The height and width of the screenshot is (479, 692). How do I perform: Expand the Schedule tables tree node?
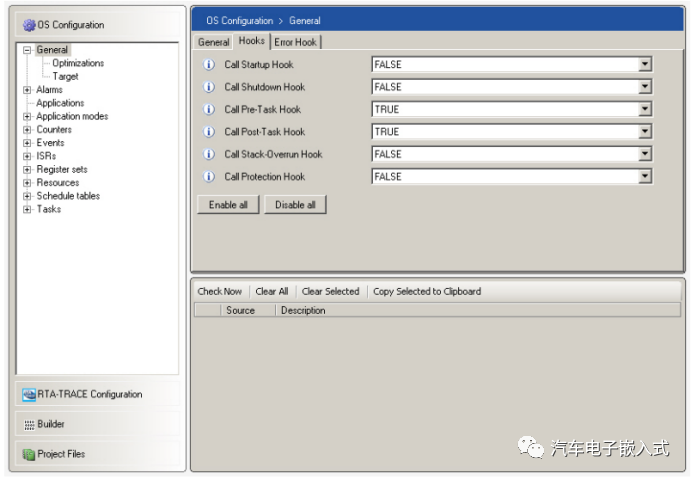27,196
